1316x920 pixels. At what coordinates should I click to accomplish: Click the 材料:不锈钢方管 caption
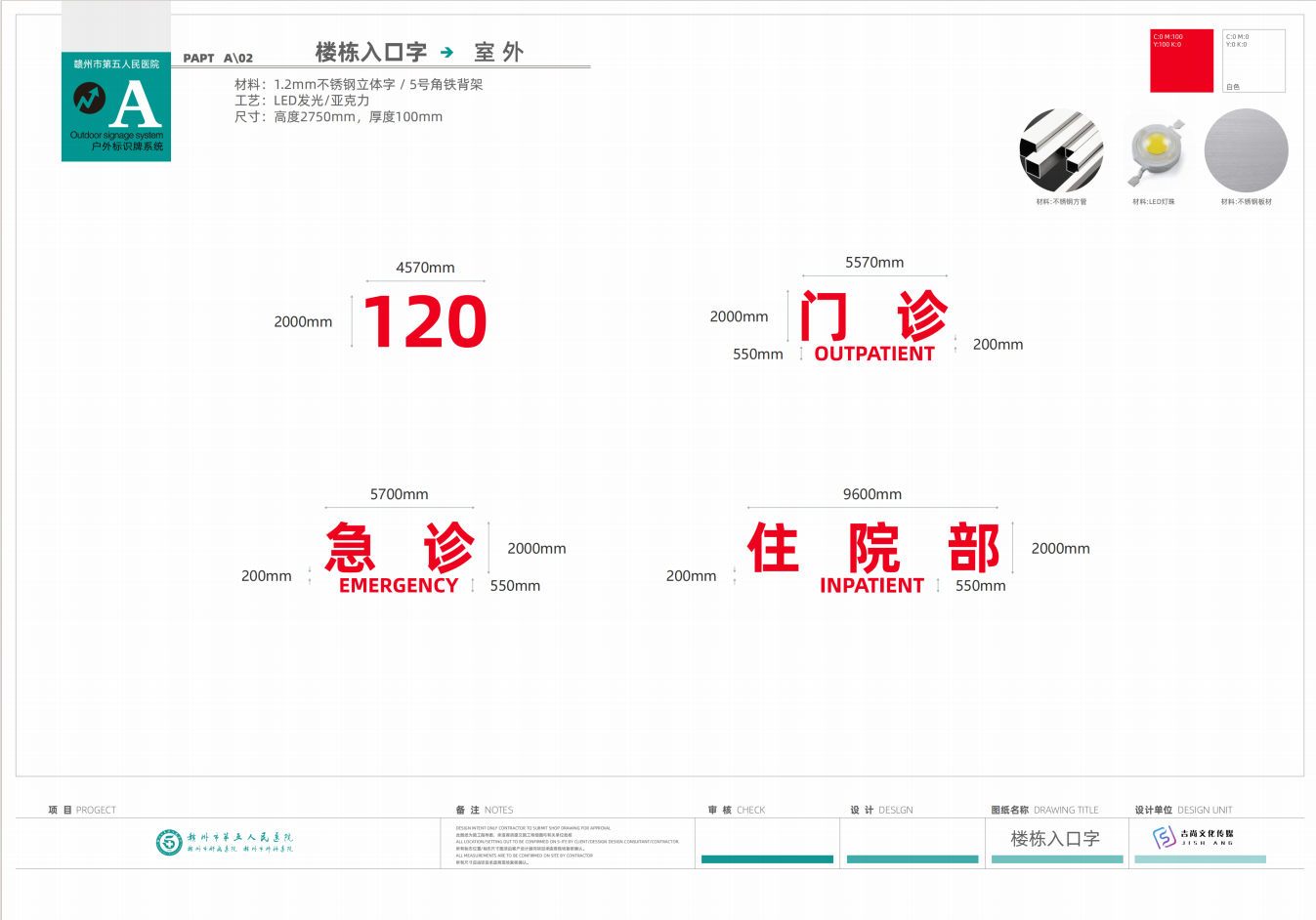coord(1061,202)
